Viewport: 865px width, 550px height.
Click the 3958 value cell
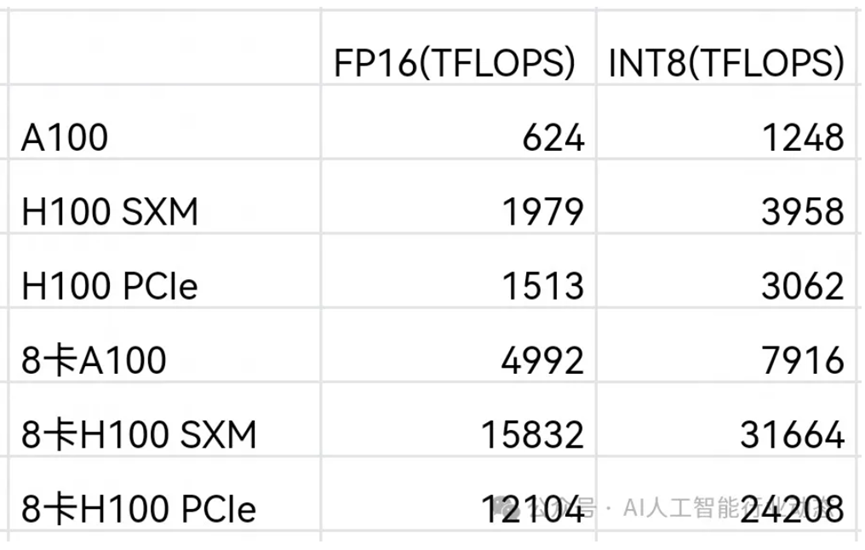coord(799,212)
